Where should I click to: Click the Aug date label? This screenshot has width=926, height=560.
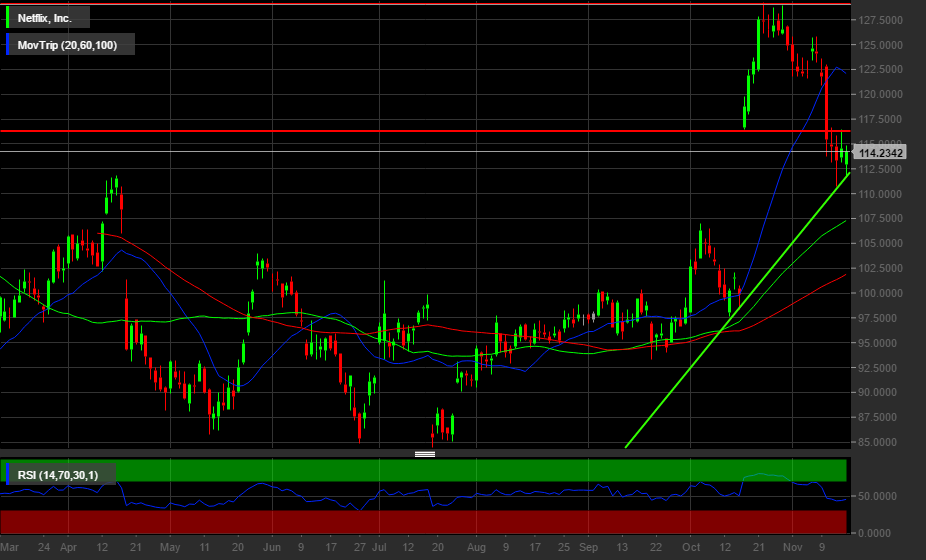pyautogui.click(x=476, y=547)
